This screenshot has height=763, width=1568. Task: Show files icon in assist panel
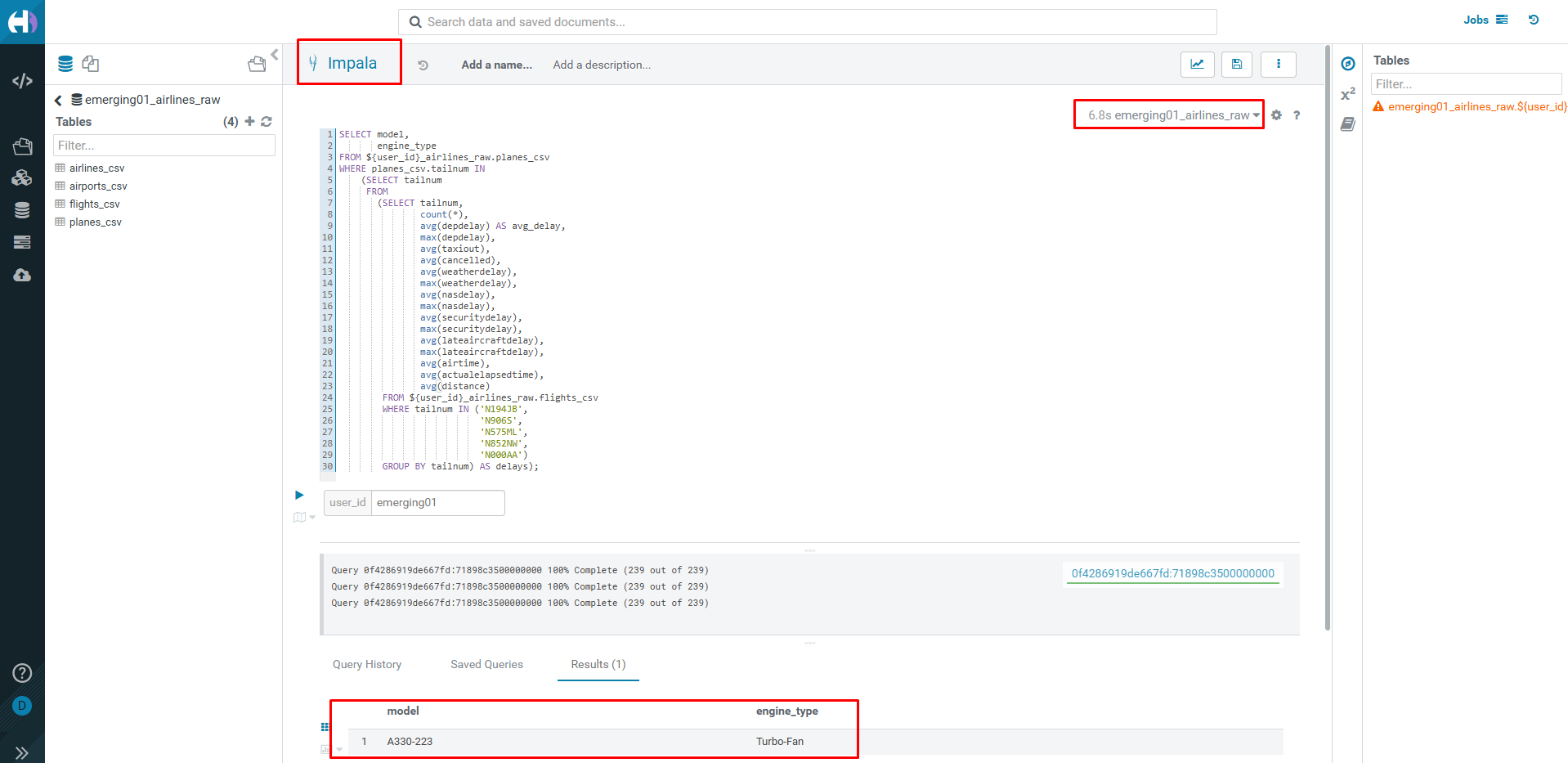pos(91,64)
